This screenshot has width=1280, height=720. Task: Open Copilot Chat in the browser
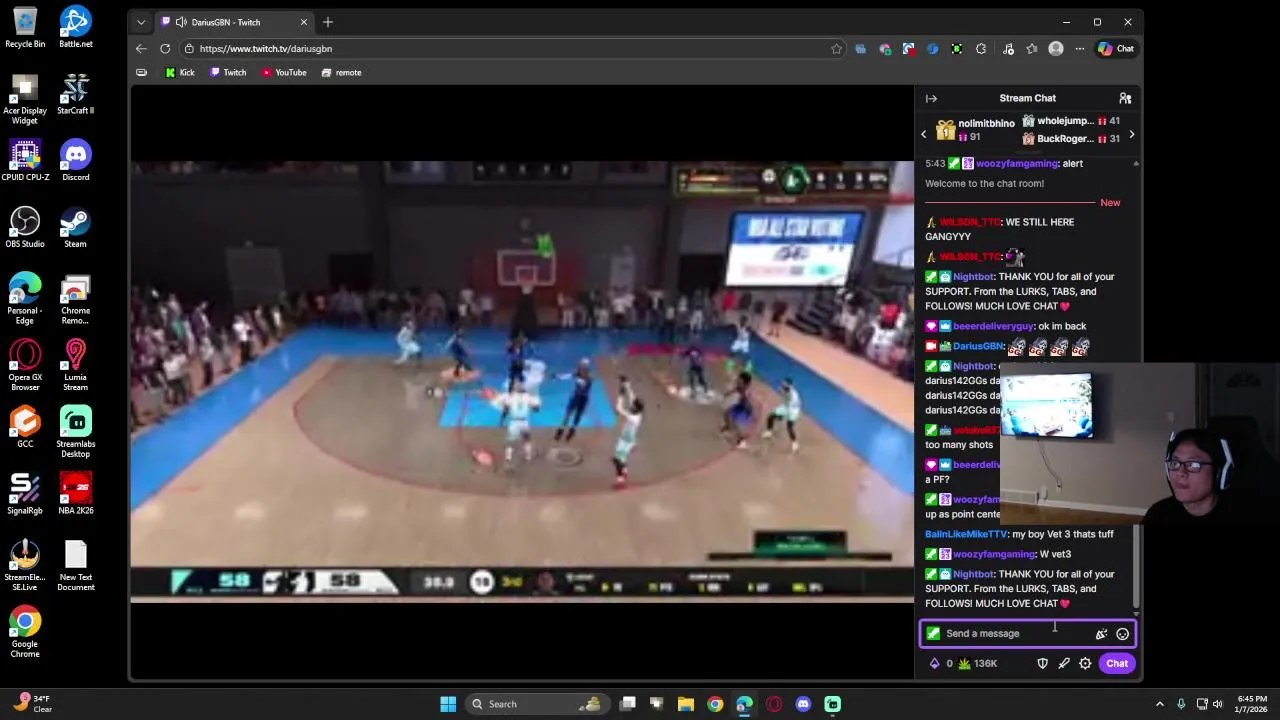click(1116, 48)
